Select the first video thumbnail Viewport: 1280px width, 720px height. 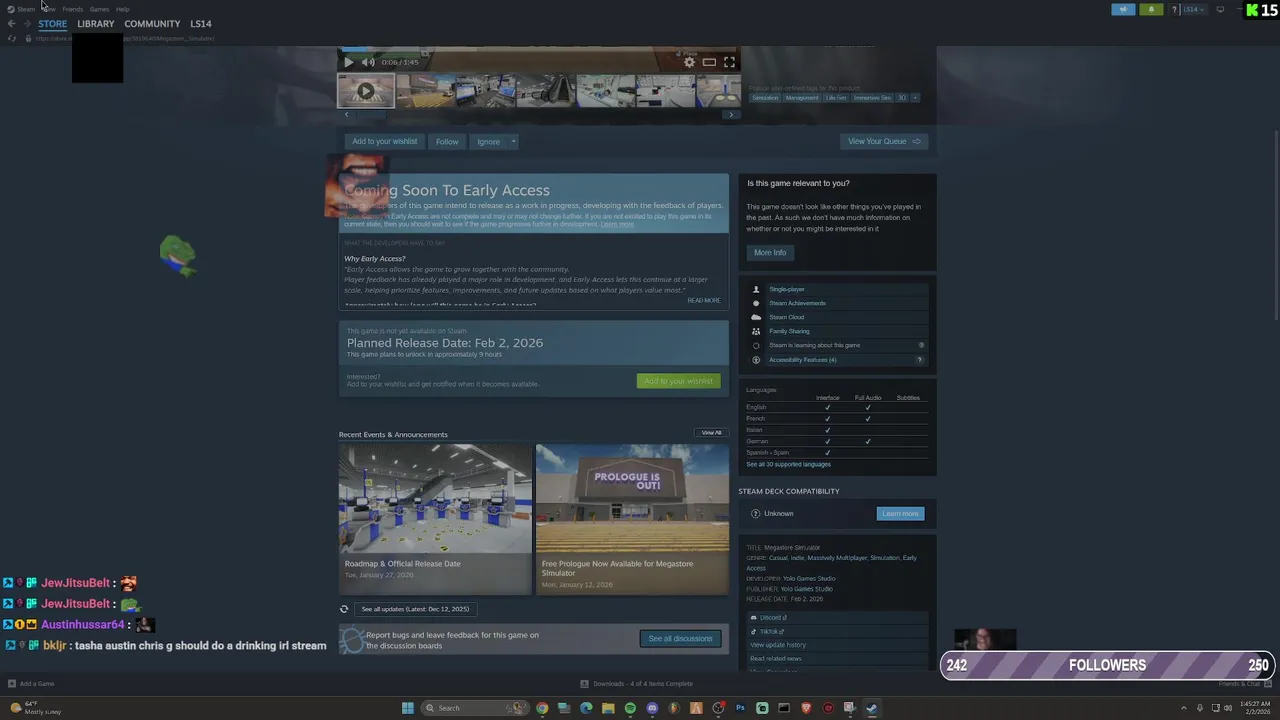coord(365,91)
